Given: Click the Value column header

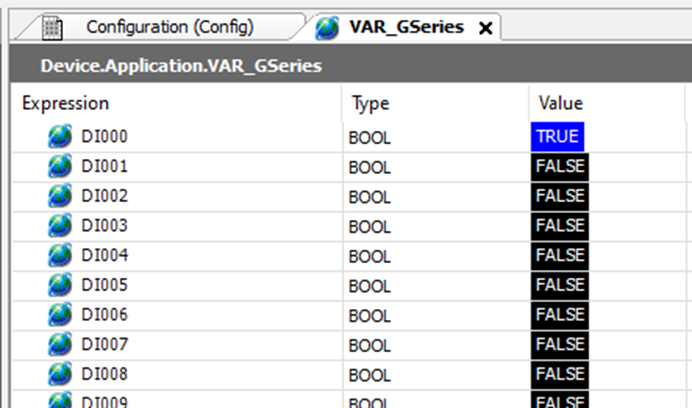Looking at the screenshot, I should pyautogui.click(x=560, y=103).
